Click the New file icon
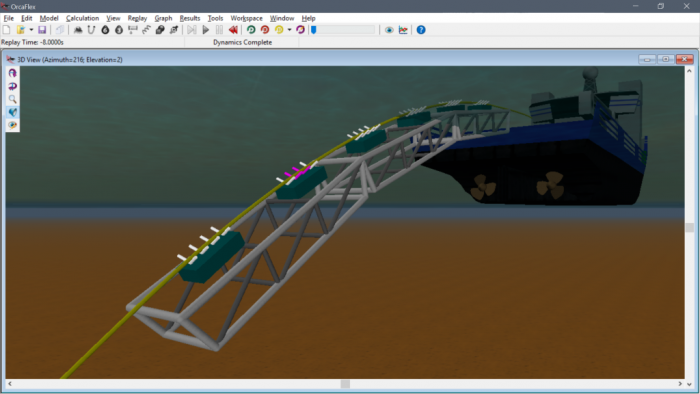This screenshot has height=394, width=700. coord(7,30)
